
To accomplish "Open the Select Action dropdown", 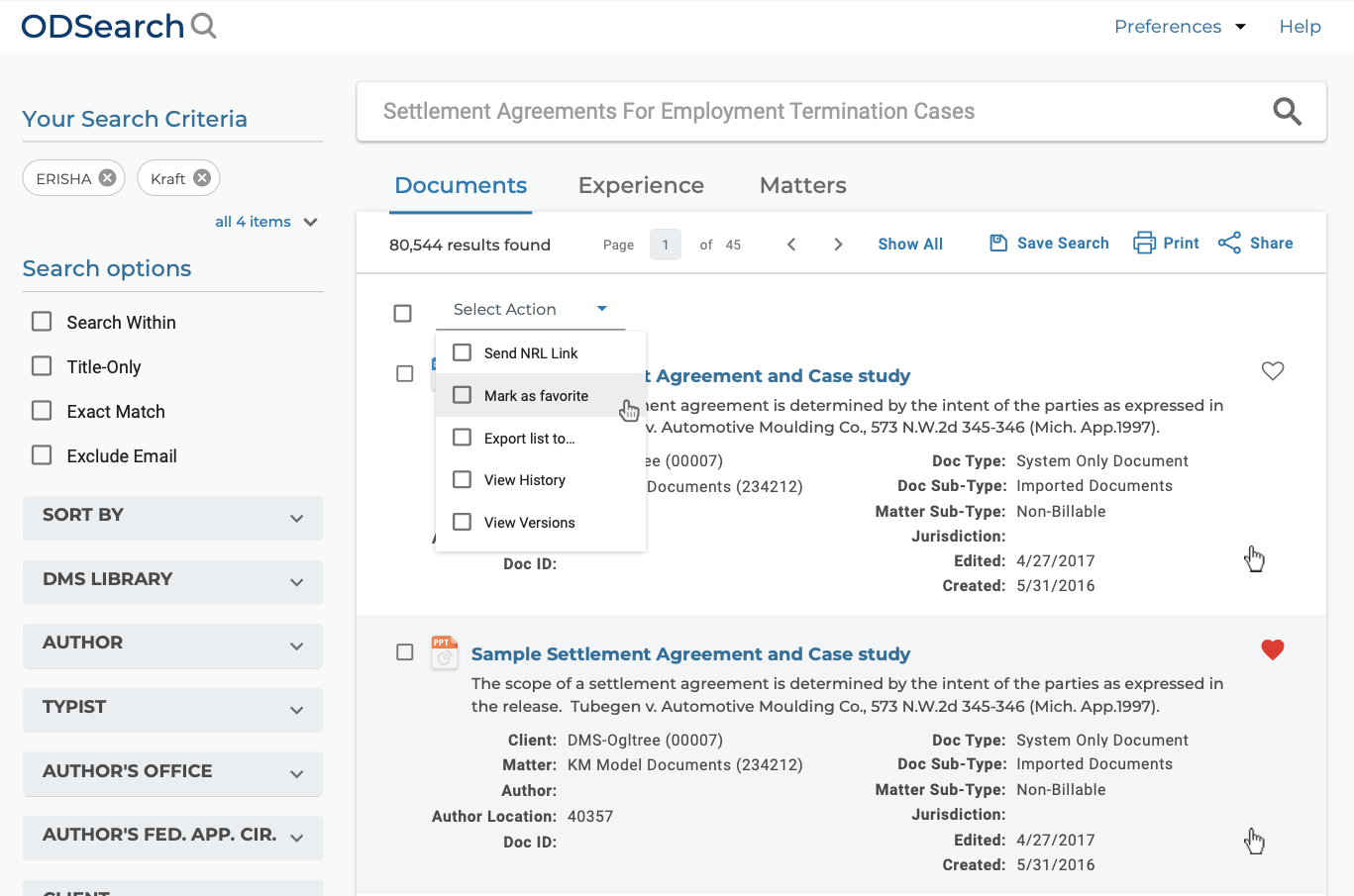I will tap(530, 310).
